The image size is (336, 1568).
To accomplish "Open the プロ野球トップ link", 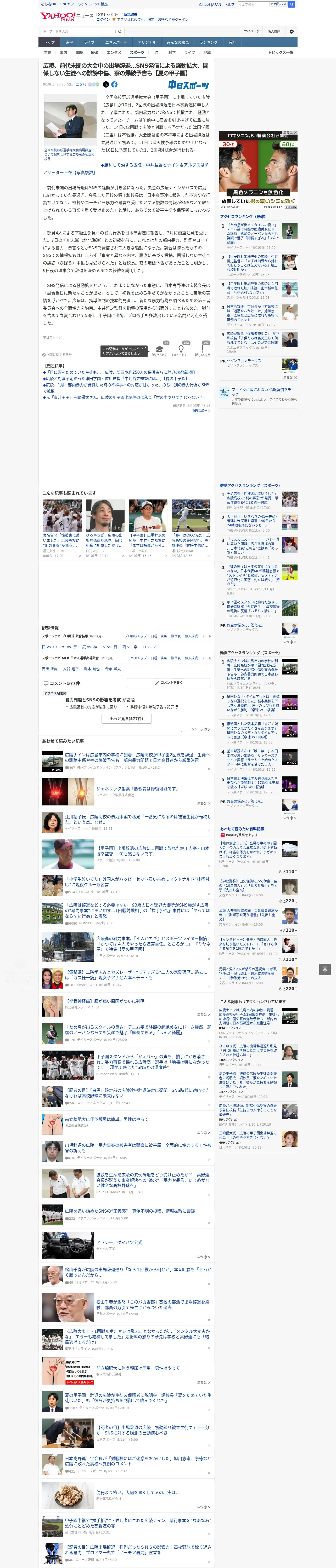I will [135, 636].
